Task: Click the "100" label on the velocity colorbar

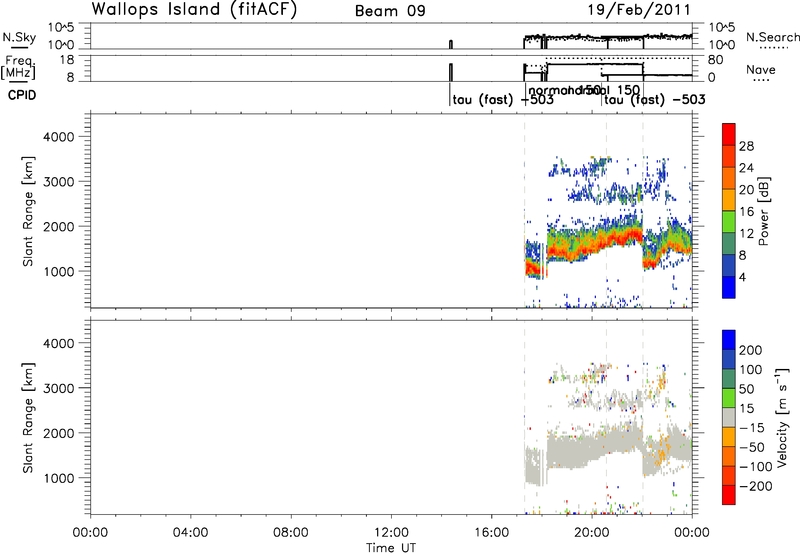Action: tap(751, 370)
